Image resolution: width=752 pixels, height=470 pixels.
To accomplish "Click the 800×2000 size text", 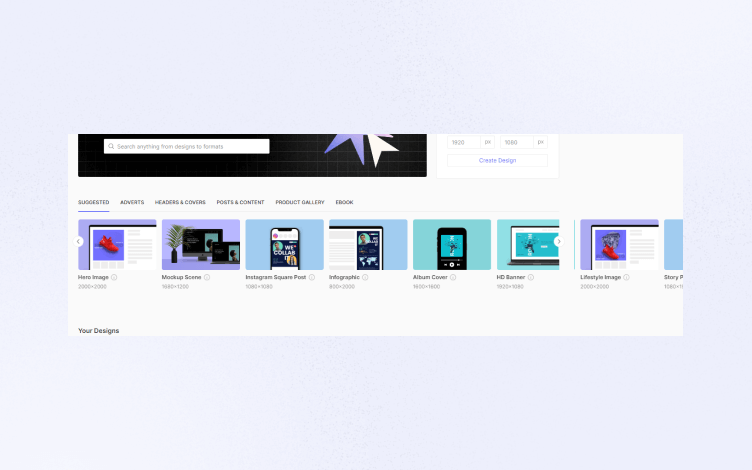I will coord(342,287).
